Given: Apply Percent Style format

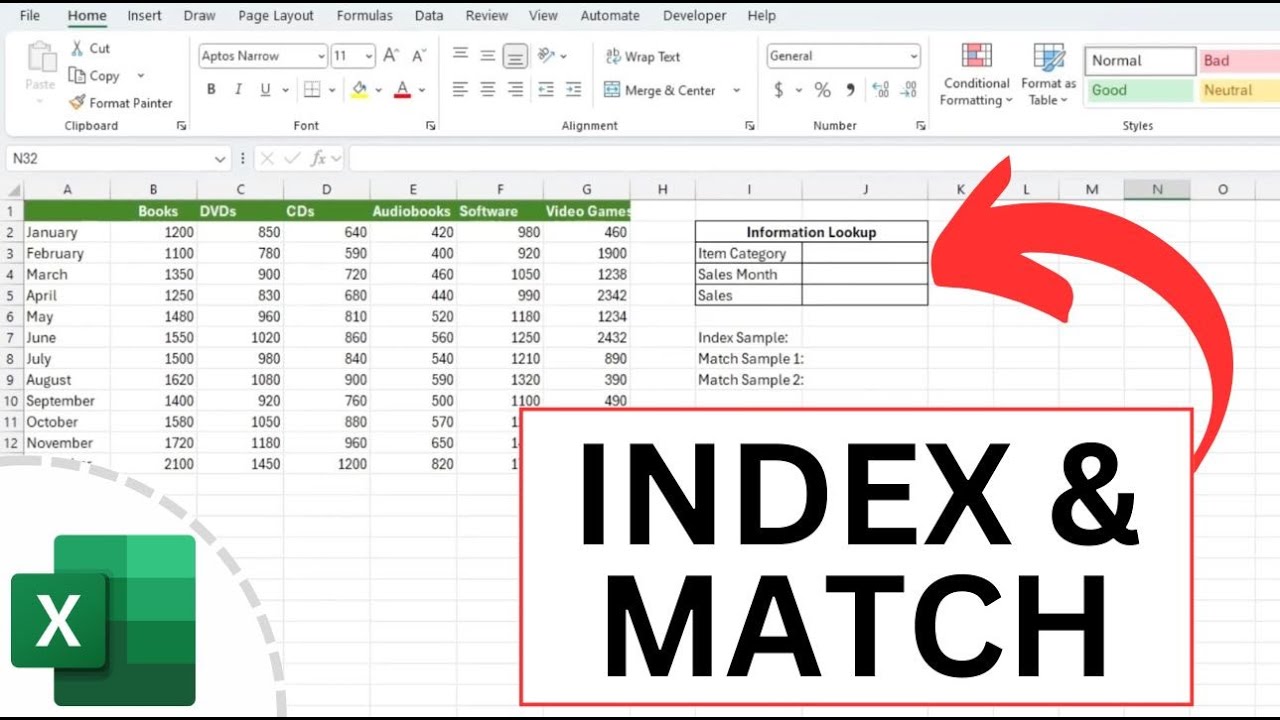Looking at the screenshot, I should (x=822, y=90).
